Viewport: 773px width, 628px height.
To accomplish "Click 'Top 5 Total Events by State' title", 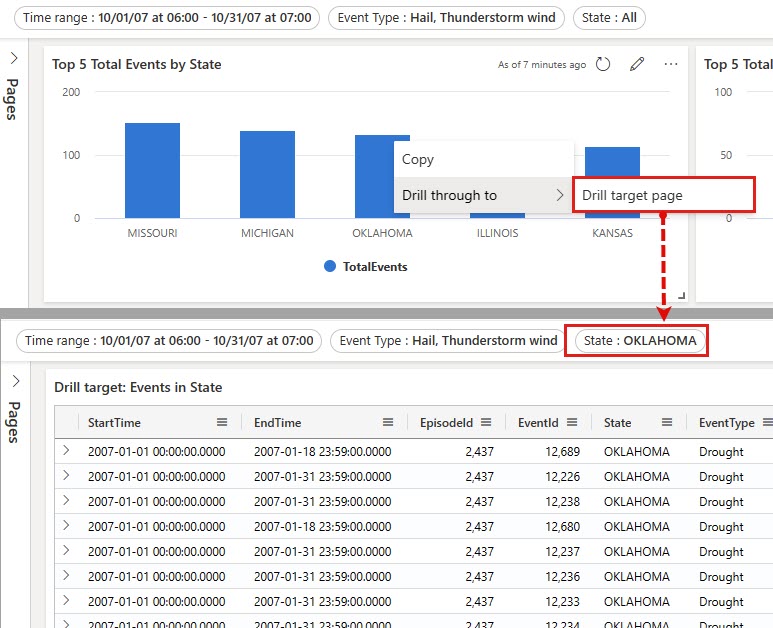I will click(x=137, y=65).
